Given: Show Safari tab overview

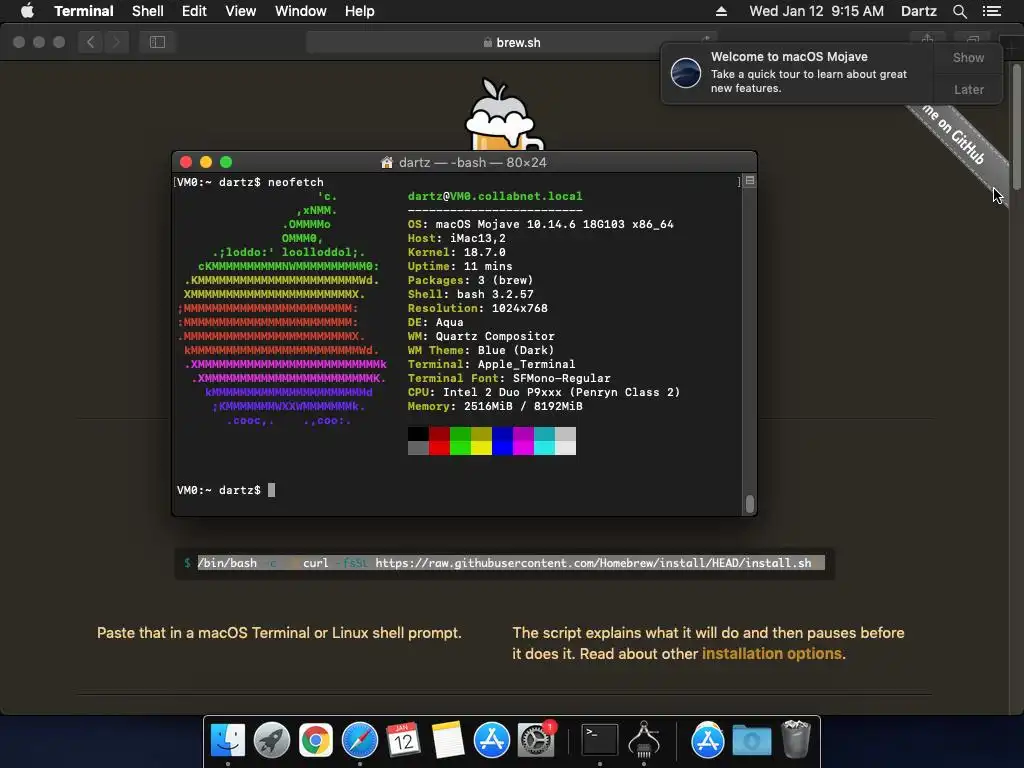Looking at the screenshot, I should [972, 40].
